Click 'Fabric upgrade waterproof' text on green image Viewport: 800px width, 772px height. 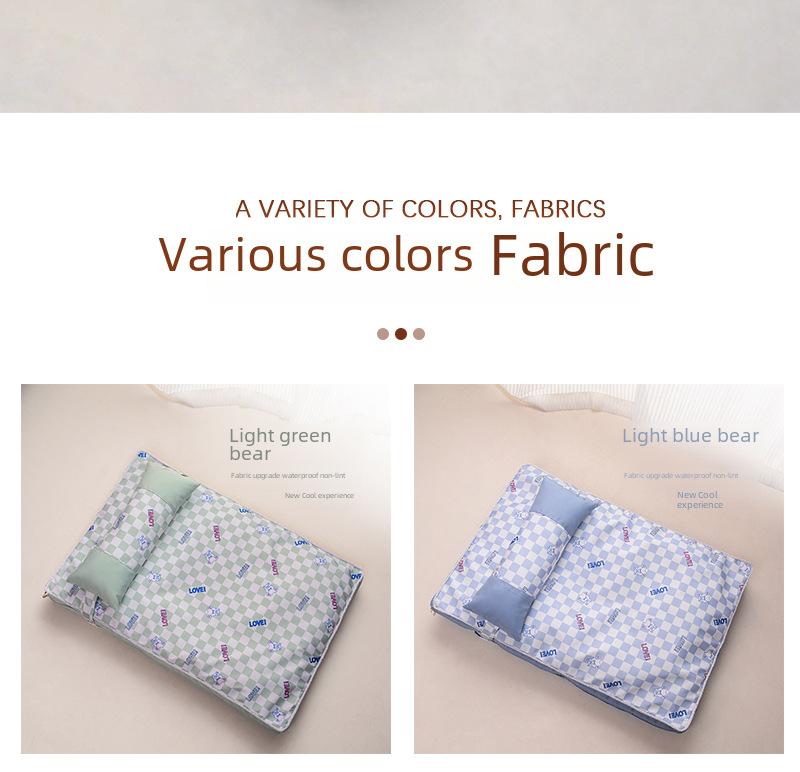pyautogui.click(x=288, y=476)
